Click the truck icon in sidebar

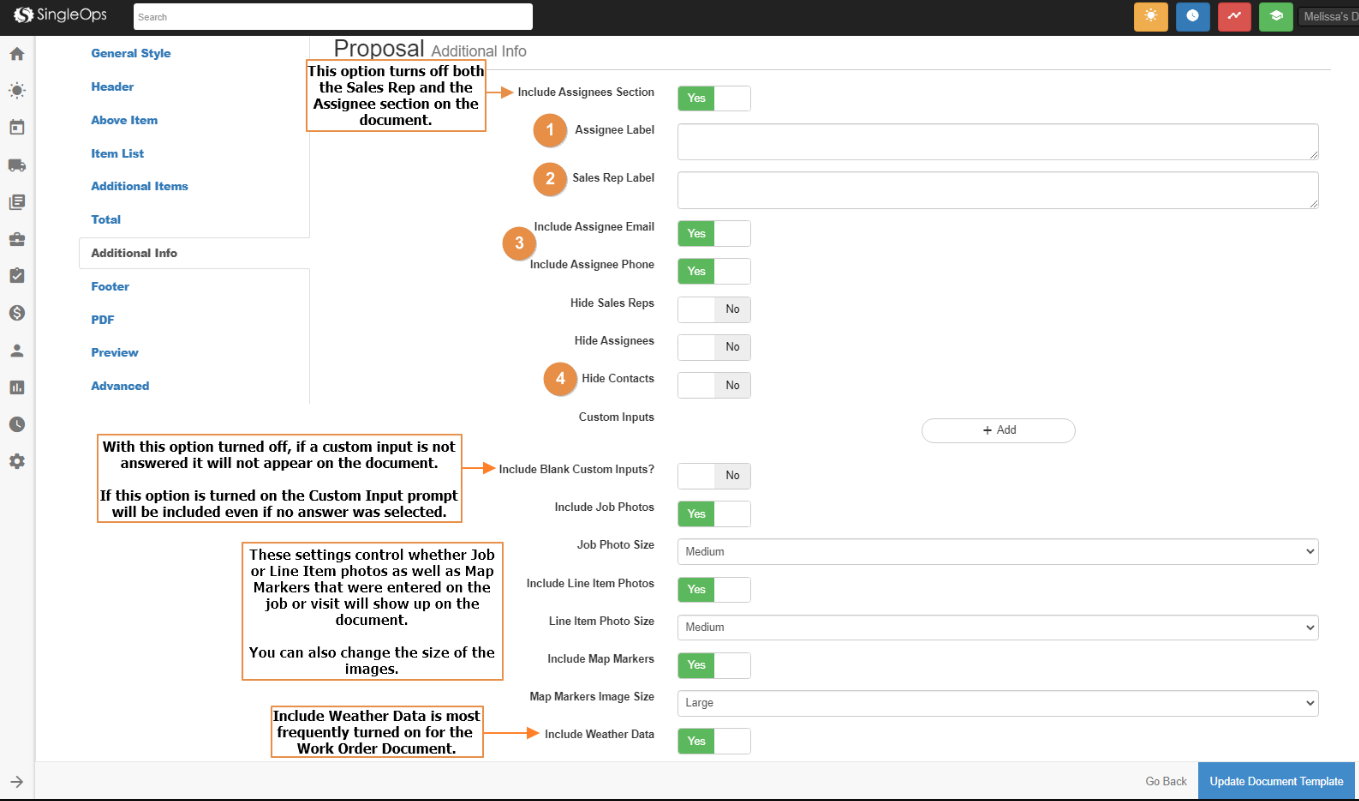(17, 165)
